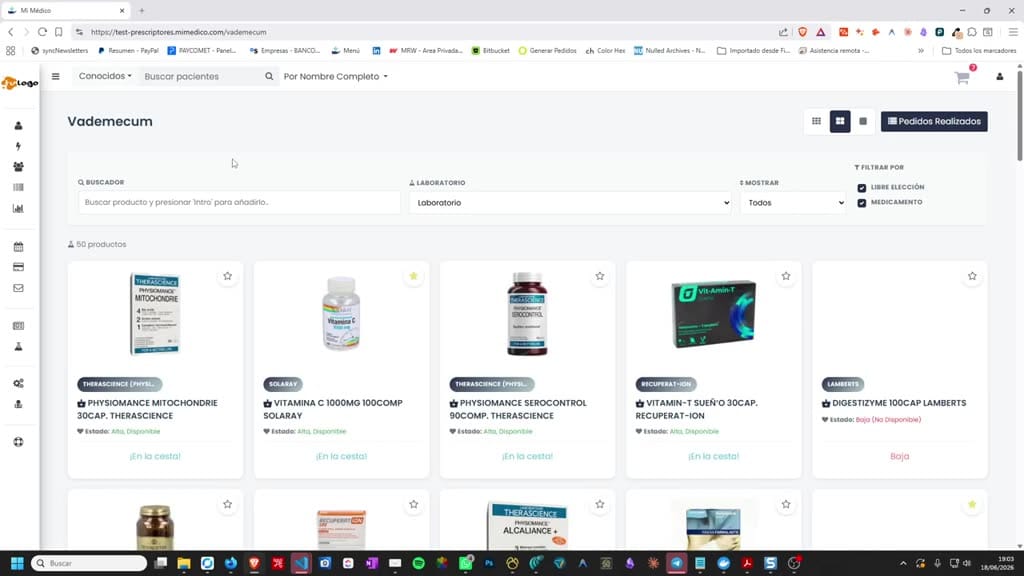This screenshot has width=1024, height=576.
Task: Open the shopping cart
Action: point(962,78)
